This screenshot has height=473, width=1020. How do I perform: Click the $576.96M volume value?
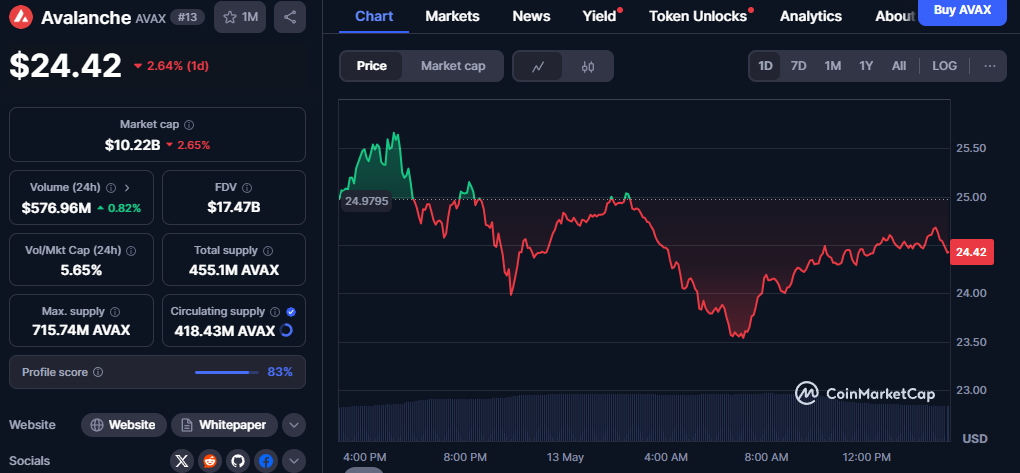coord(55,208)
